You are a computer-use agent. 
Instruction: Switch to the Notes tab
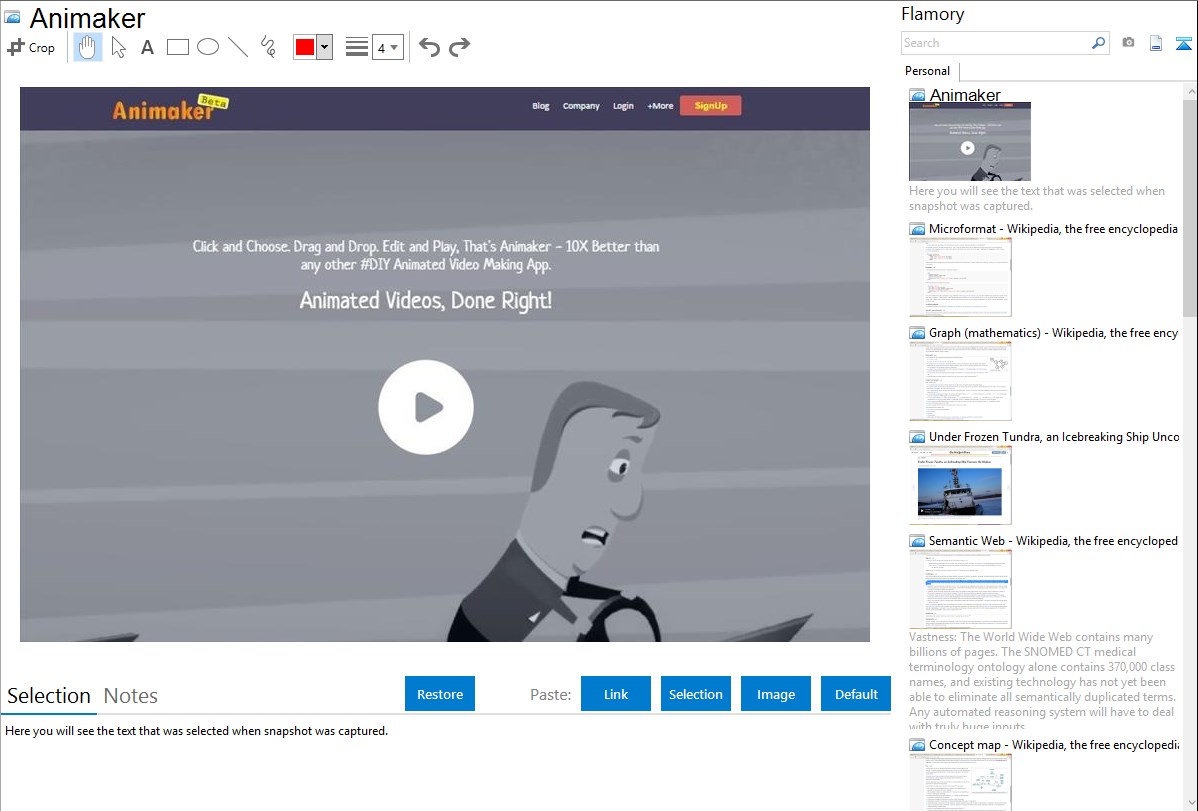tap(131, 696)
